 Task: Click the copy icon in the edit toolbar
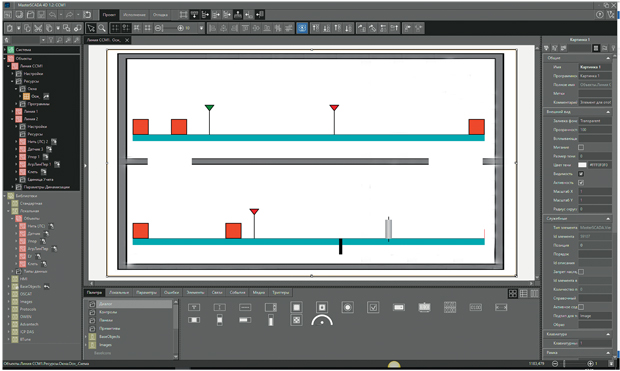pos(27,28)
